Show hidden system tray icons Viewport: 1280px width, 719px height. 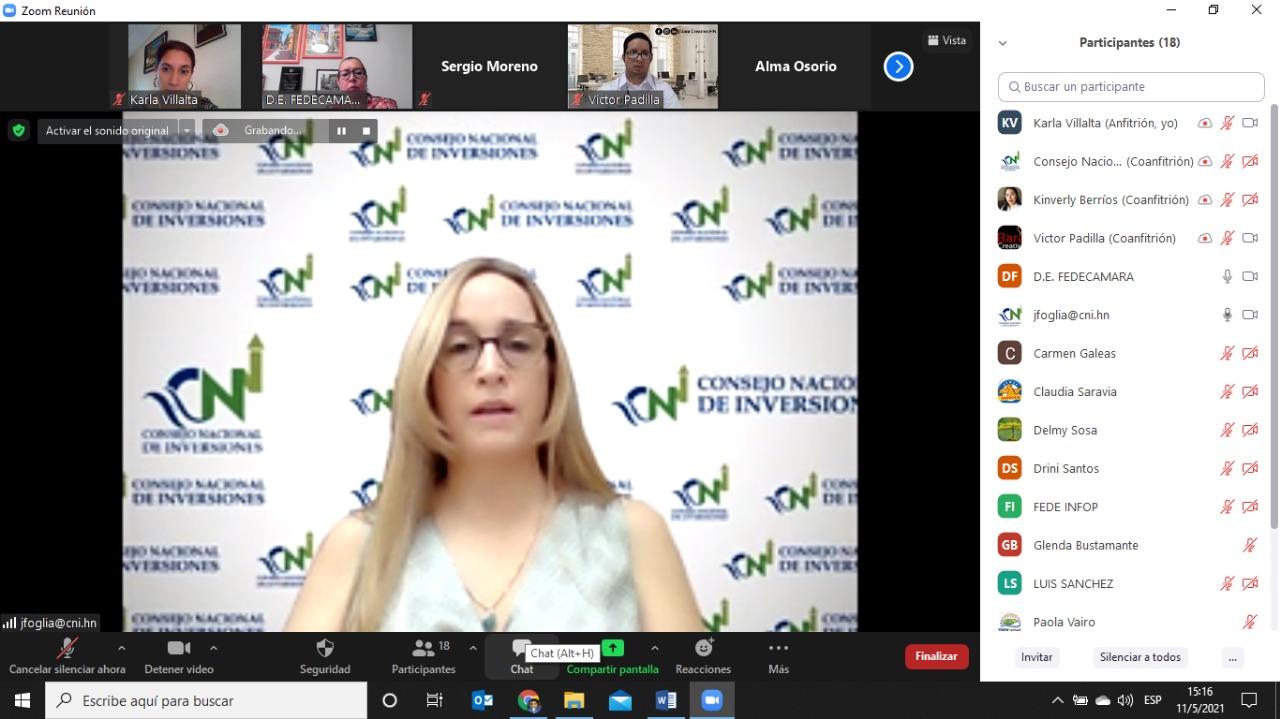tap(1057, 700)
